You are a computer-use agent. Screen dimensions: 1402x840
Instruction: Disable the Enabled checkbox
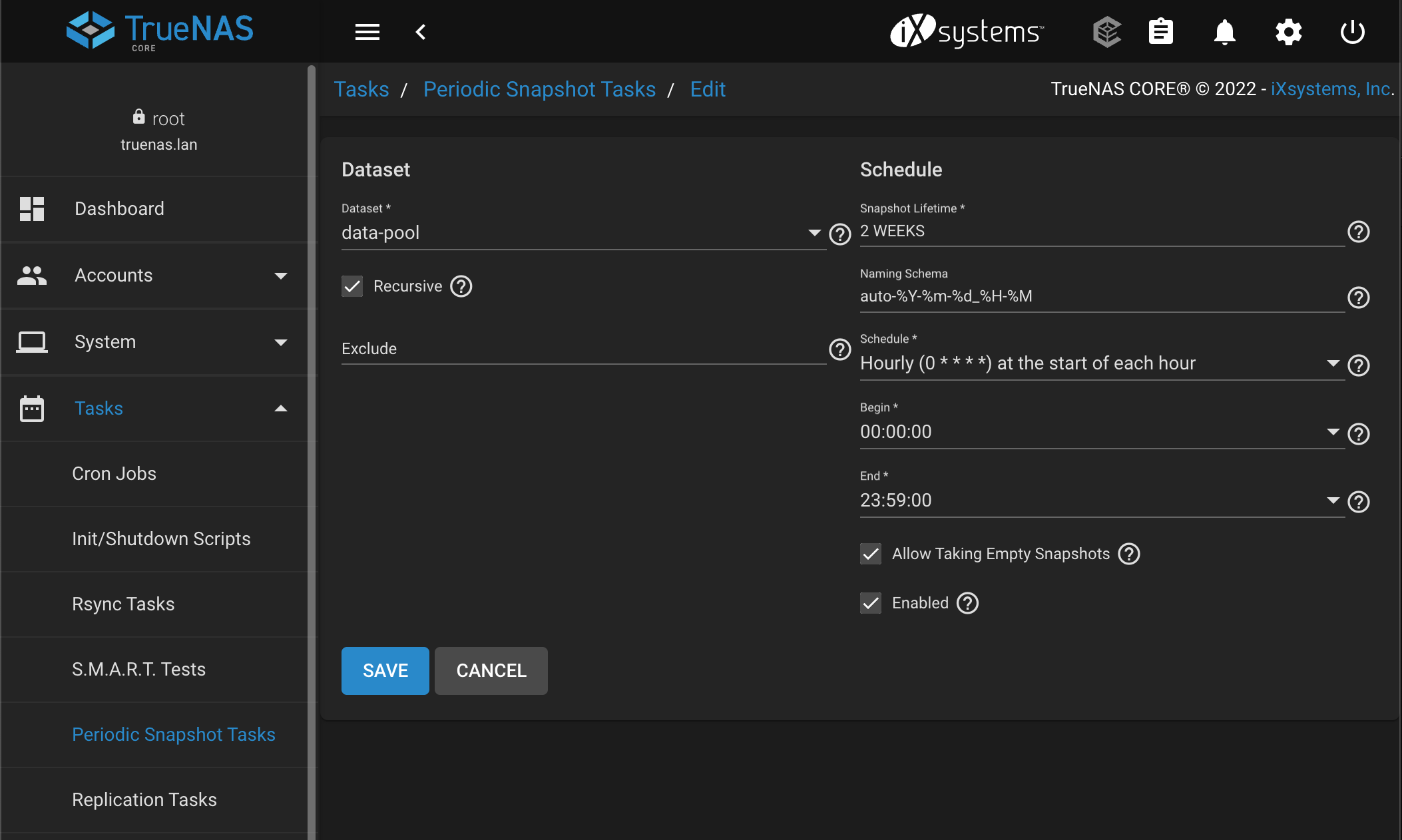871,603
